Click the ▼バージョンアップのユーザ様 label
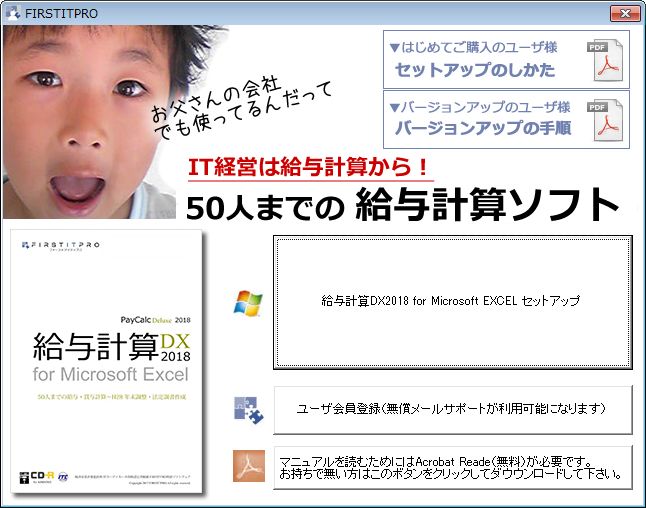Screen dimensions: 646x508 [480, 108]
